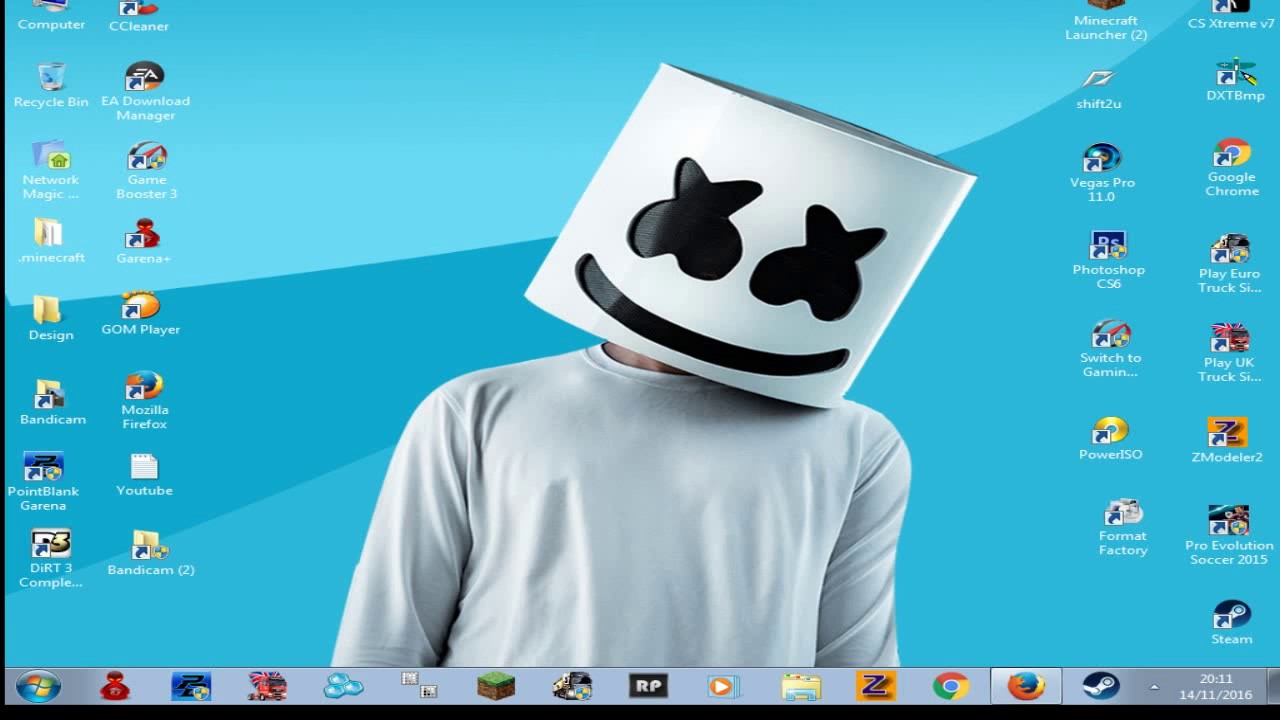Viewport: 1280px width, 720px height.
Task: Open the Windows Start menu
Action: tap(38, 687)
